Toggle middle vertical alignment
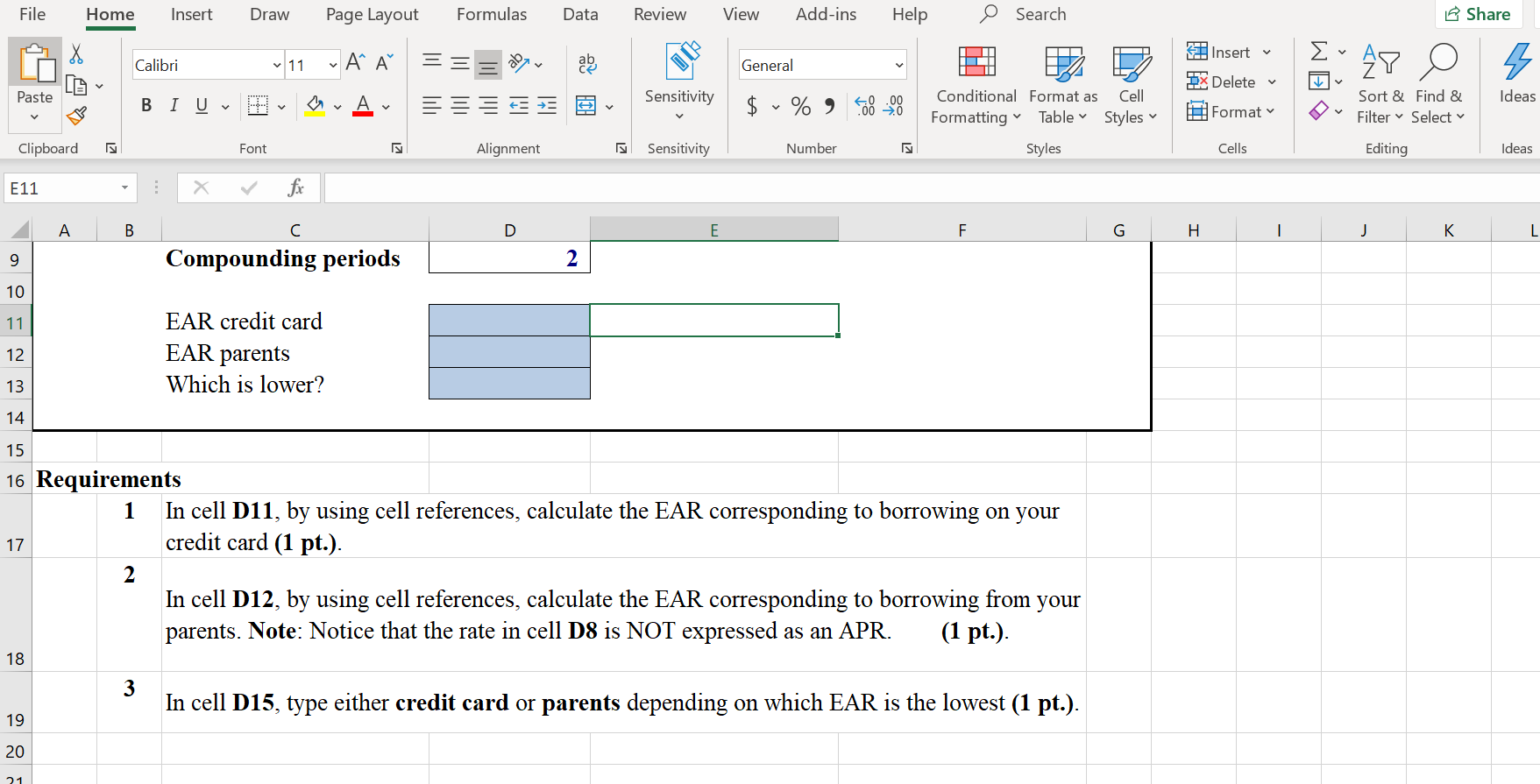This screenshot has width=1540, height=784. 459,62
